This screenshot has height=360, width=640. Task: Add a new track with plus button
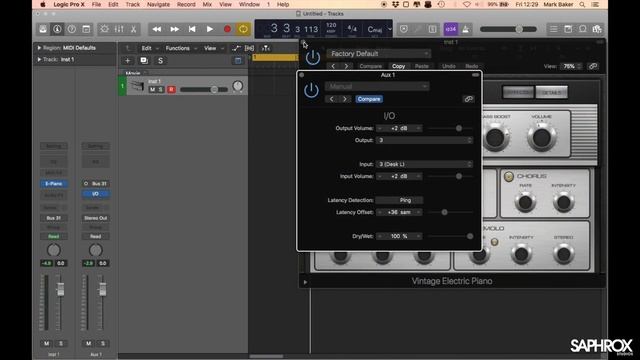click(127, 60)
